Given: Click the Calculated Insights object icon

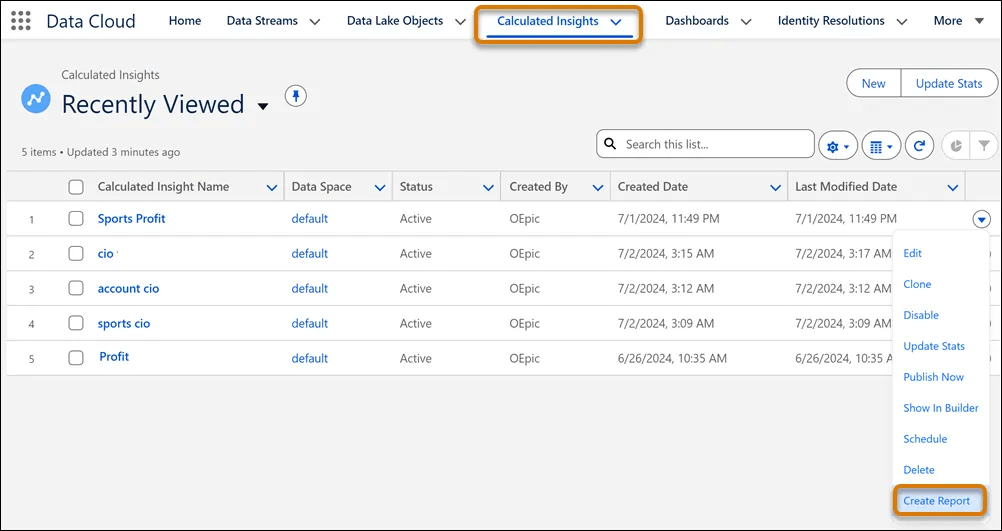Looking at the screenshot, I should tap(36, 100).
